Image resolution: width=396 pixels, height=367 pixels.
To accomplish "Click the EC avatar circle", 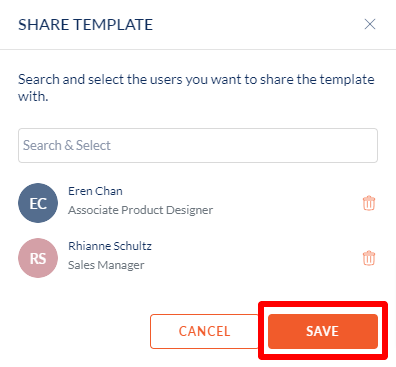I will [x=38, y=203].
